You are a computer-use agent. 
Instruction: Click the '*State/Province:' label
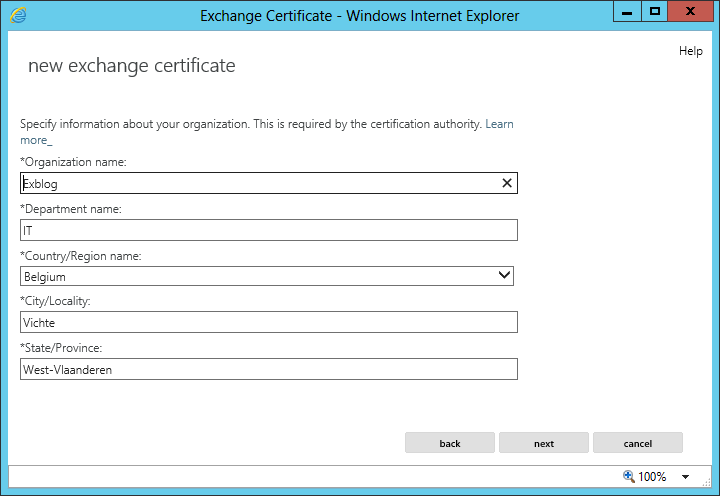61,348
